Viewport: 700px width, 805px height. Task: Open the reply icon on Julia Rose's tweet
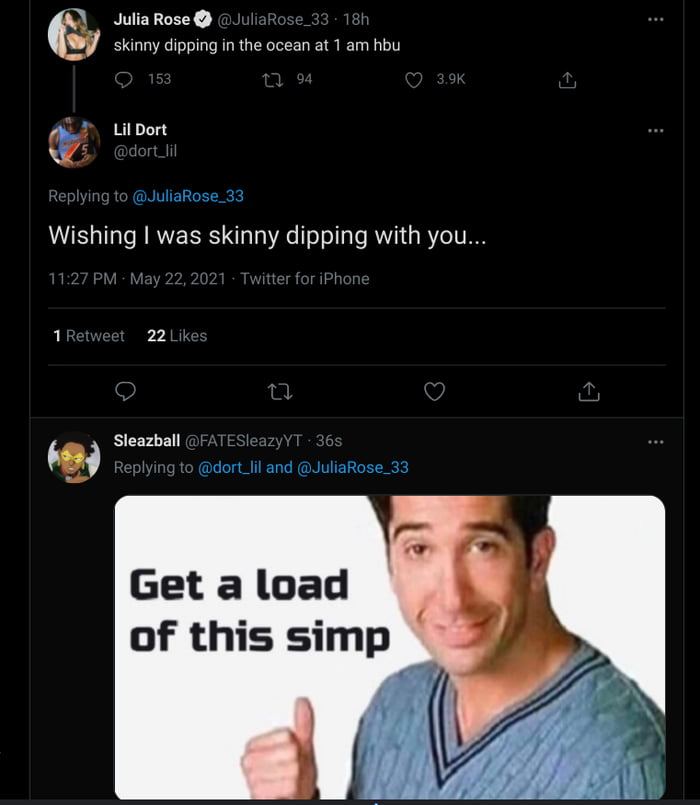click(x=123, y=79)
